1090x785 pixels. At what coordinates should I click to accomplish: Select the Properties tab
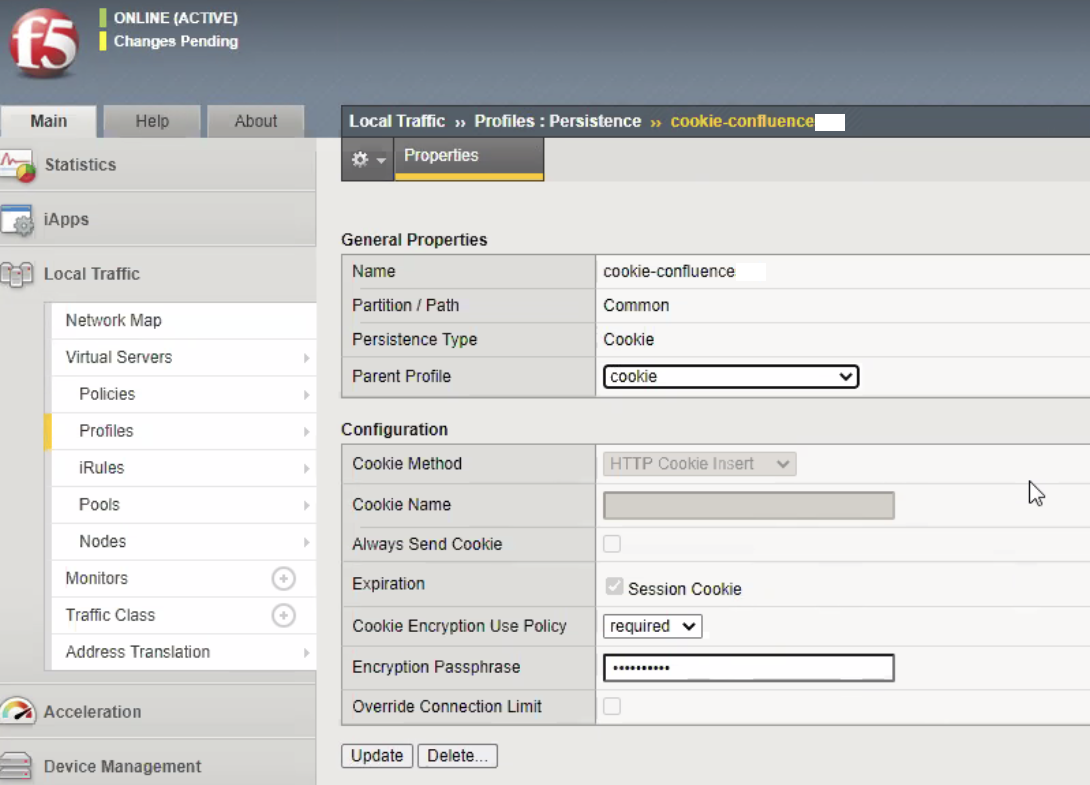469,157
